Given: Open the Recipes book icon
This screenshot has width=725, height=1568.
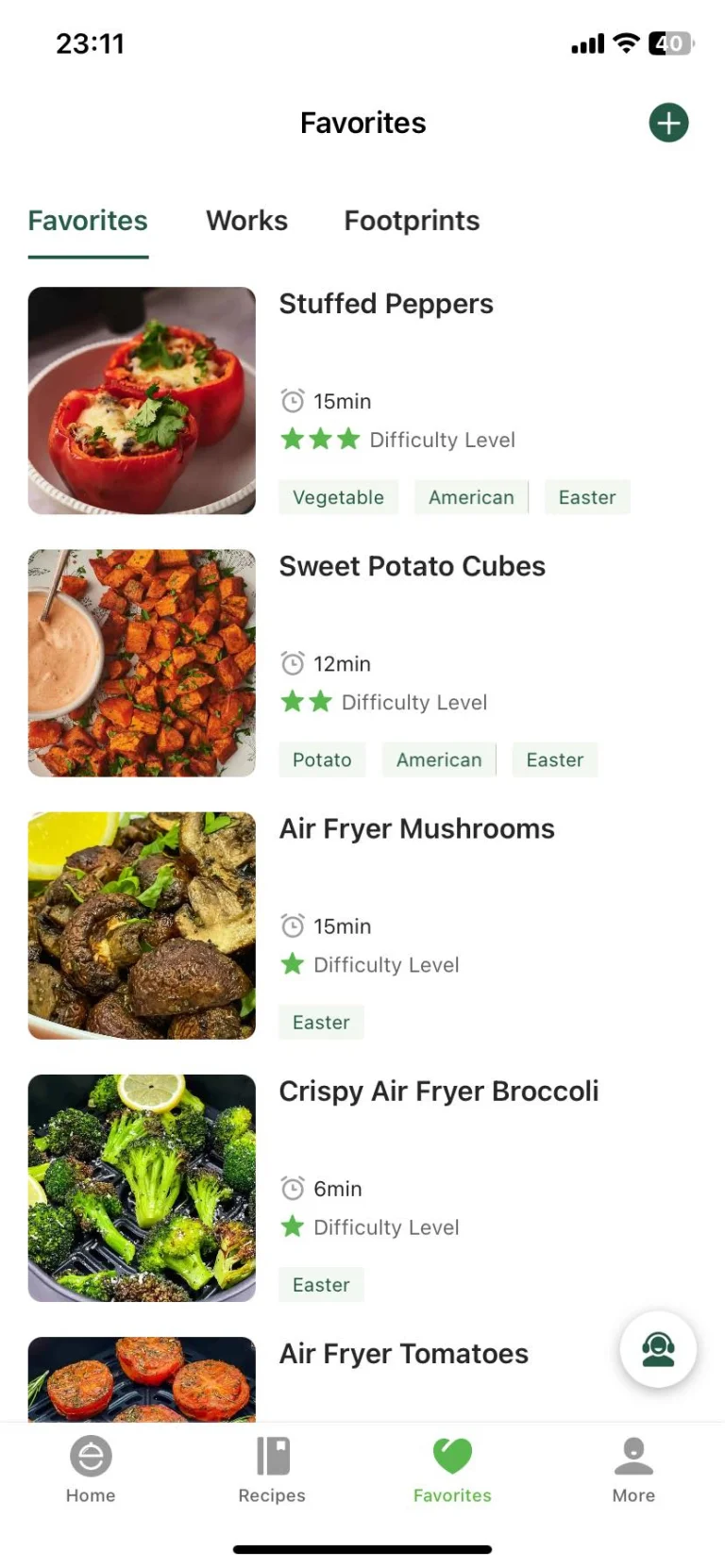Looking at the screenshot, I should tap(273, 1457).
